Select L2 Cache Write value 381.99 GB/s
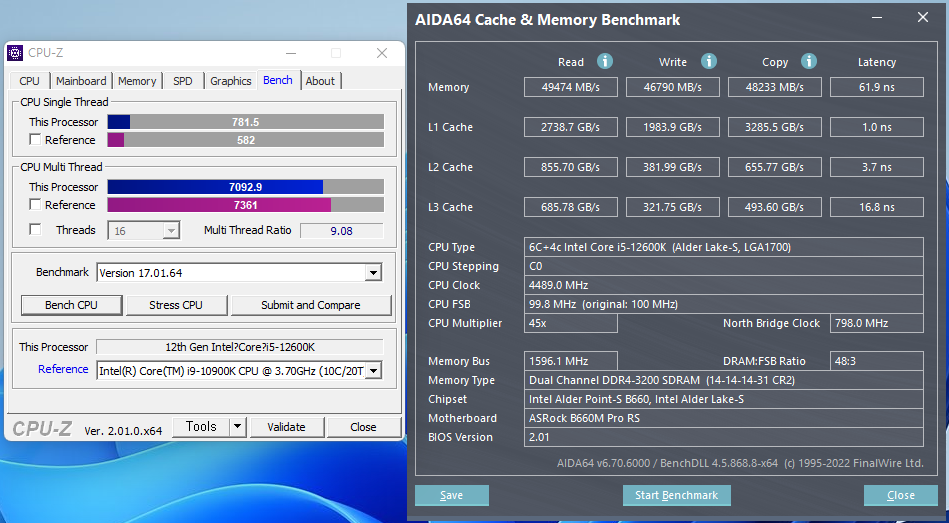This screenshot has width=949, height=523. coord(672,167)
